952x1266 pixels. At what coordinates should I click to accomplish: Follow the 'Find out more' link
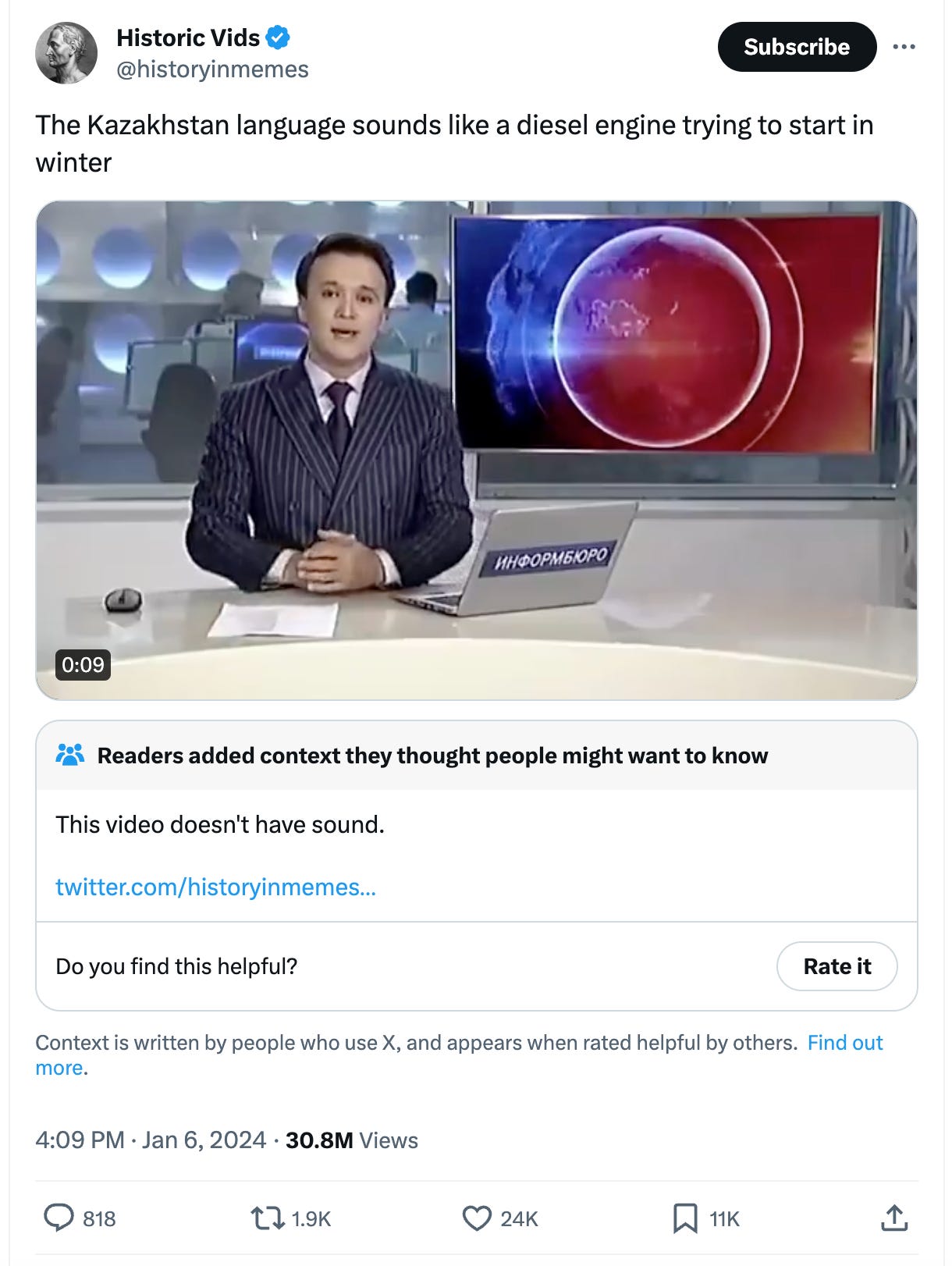click(x=459, y=1054)
